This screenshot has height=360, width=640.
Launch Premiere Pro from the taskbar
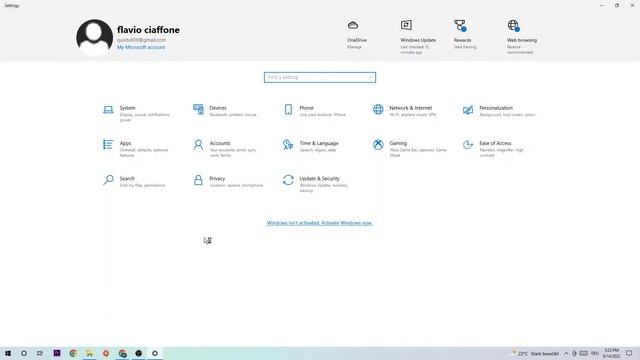point(57,353)
